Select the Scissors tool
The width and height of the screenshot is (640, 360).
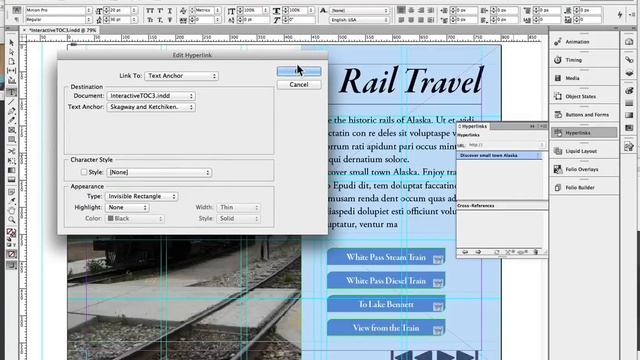[x=11, y=151]
